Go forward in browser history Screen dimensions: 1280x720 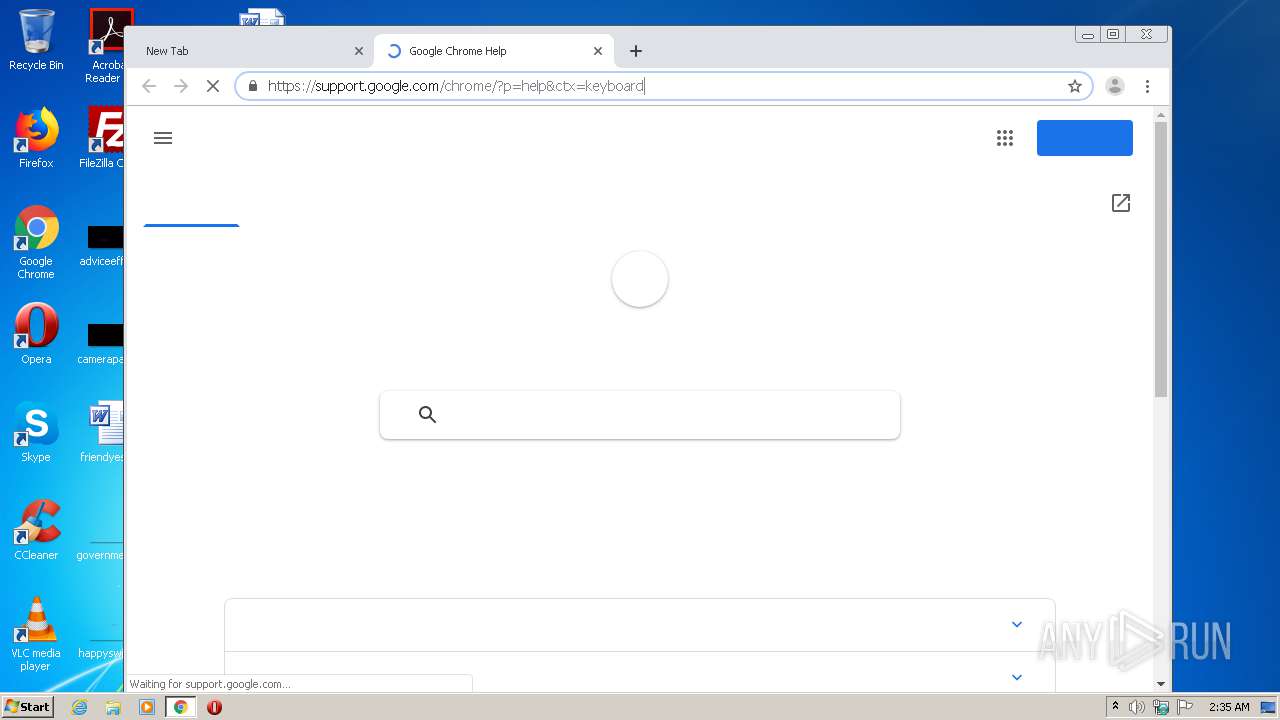click(x=181, y=86)
